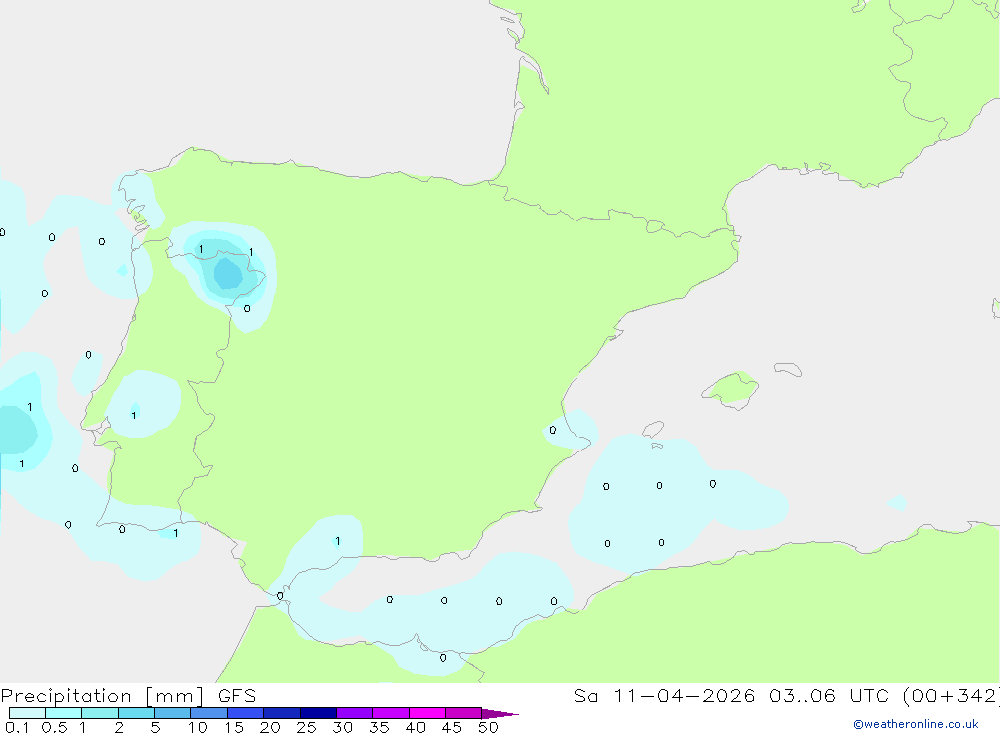Click the 40–45 mm magenta legend swatch
Image resolution: width=1000 pixels, height=733 pixels.
pyautogui.click(x=427, y=713)
